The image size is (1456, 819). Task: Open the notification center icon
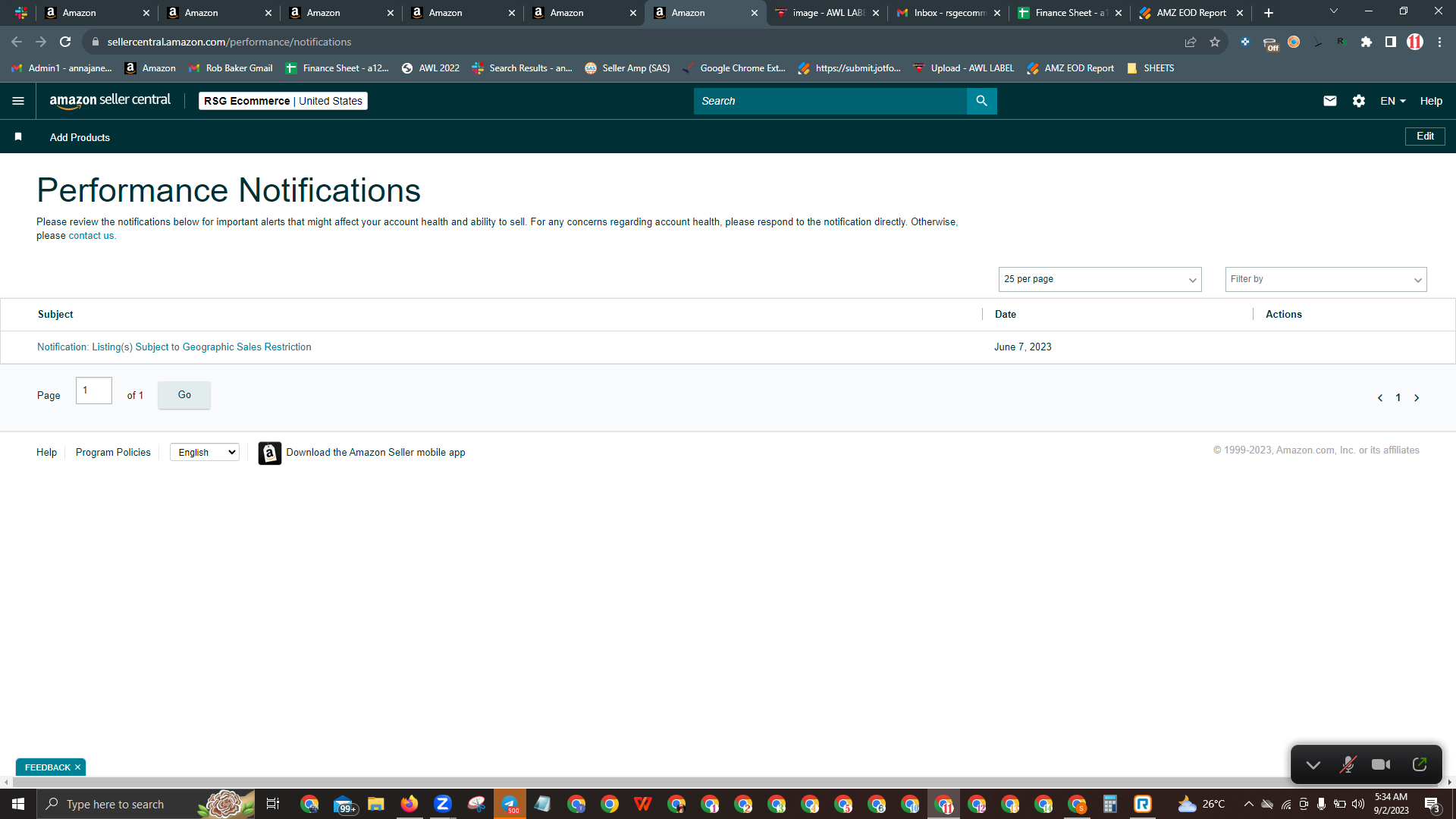click(x=1432, y=804)
